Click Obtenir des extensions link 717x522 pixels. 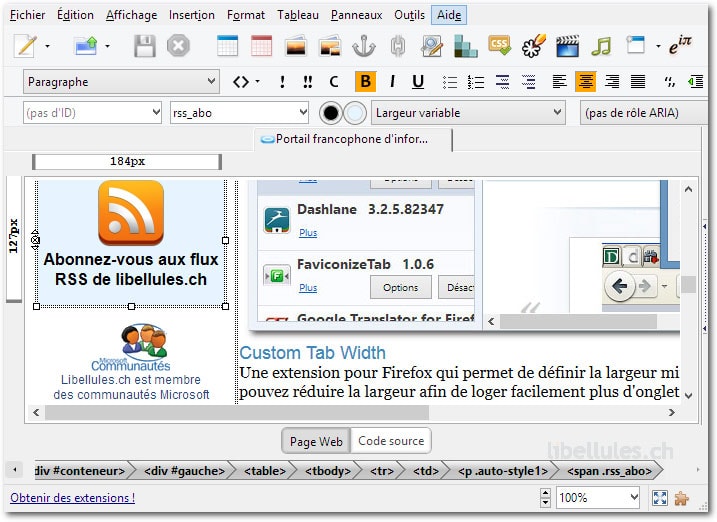pyautogui.click(x=73, y=498)
